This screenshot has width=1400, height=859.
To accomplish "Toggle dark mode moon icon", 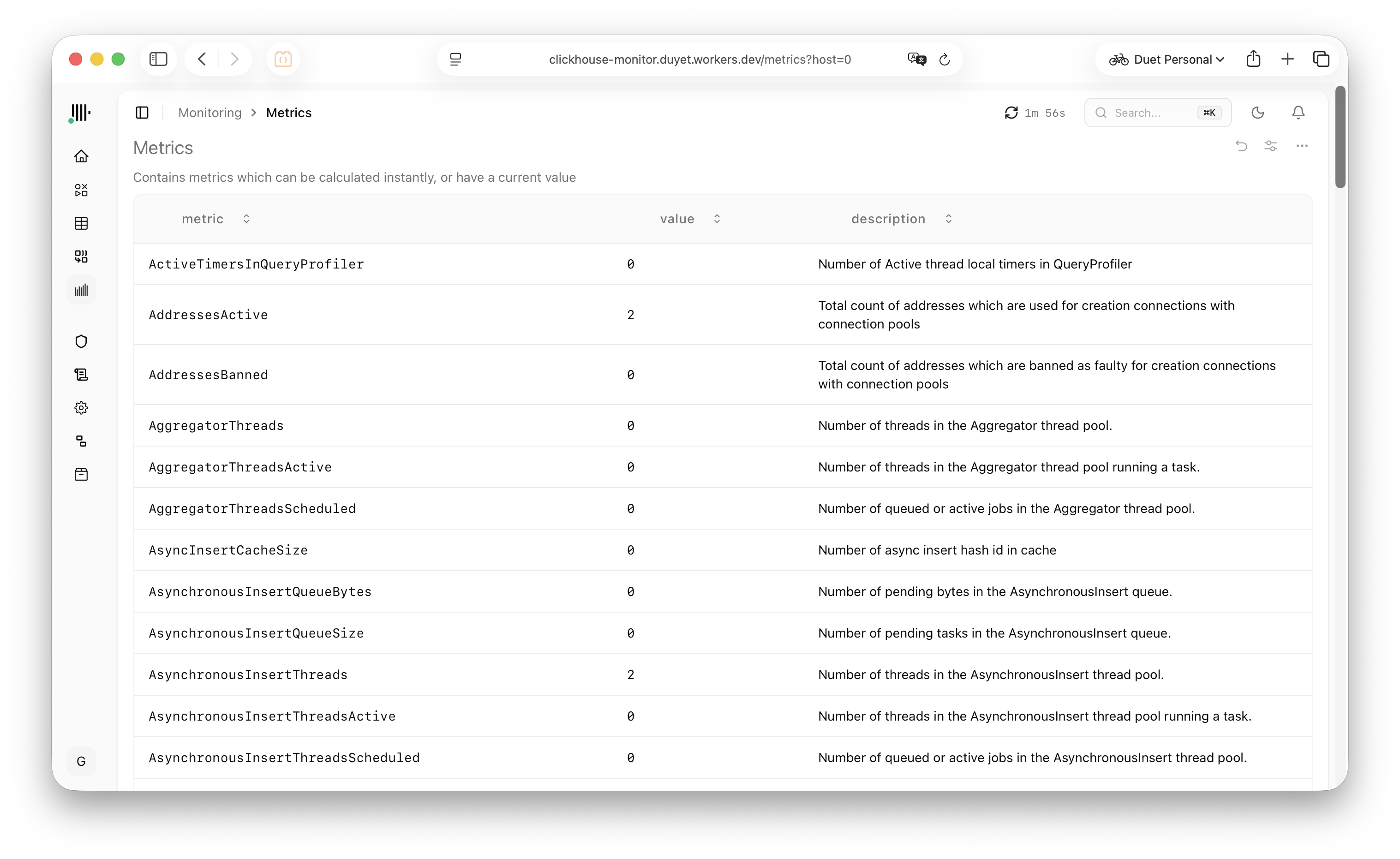I will pyautogui.click(x=1258, y=113).
